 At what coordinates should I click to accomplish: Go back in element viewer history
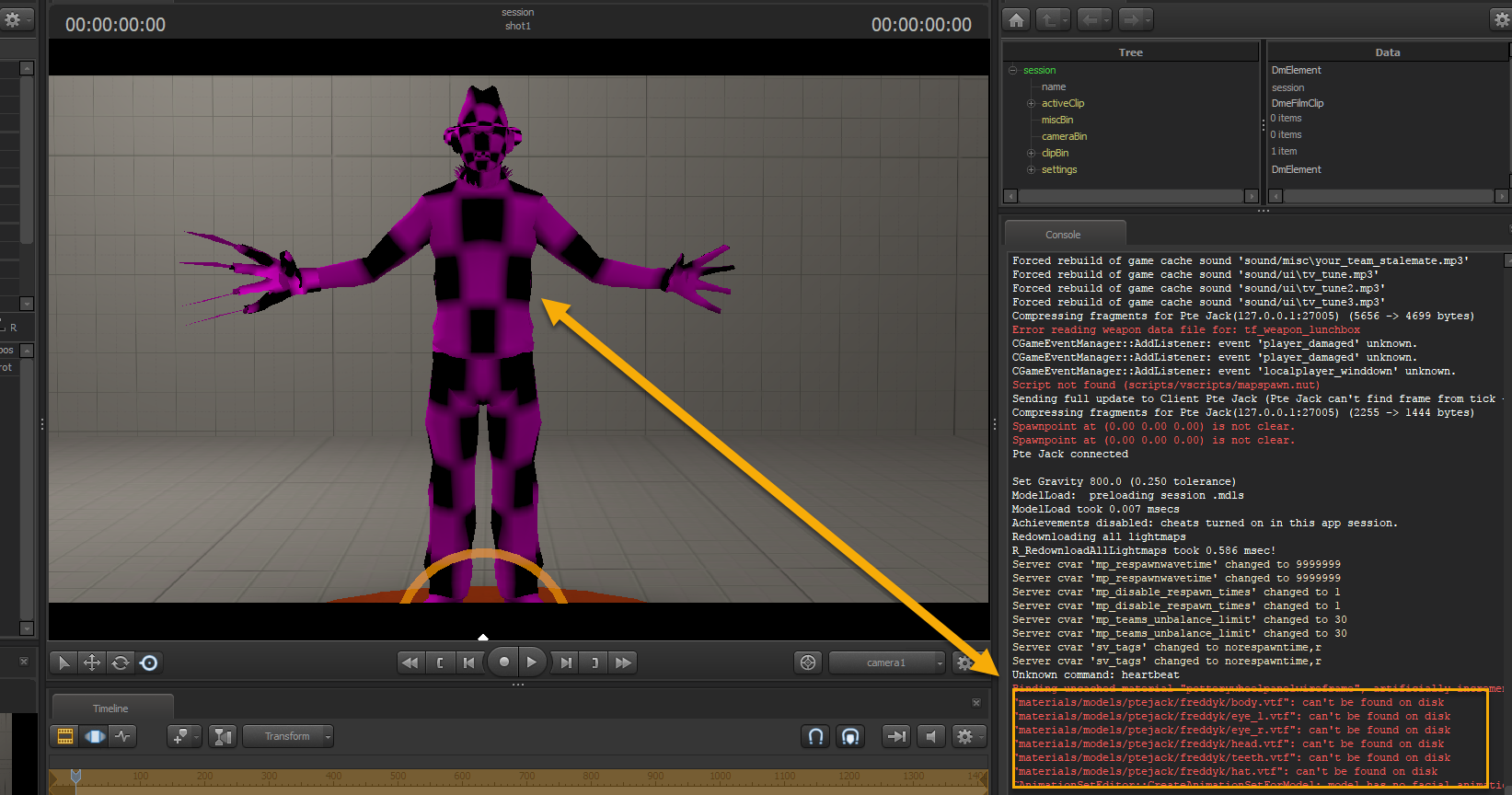1092,19
